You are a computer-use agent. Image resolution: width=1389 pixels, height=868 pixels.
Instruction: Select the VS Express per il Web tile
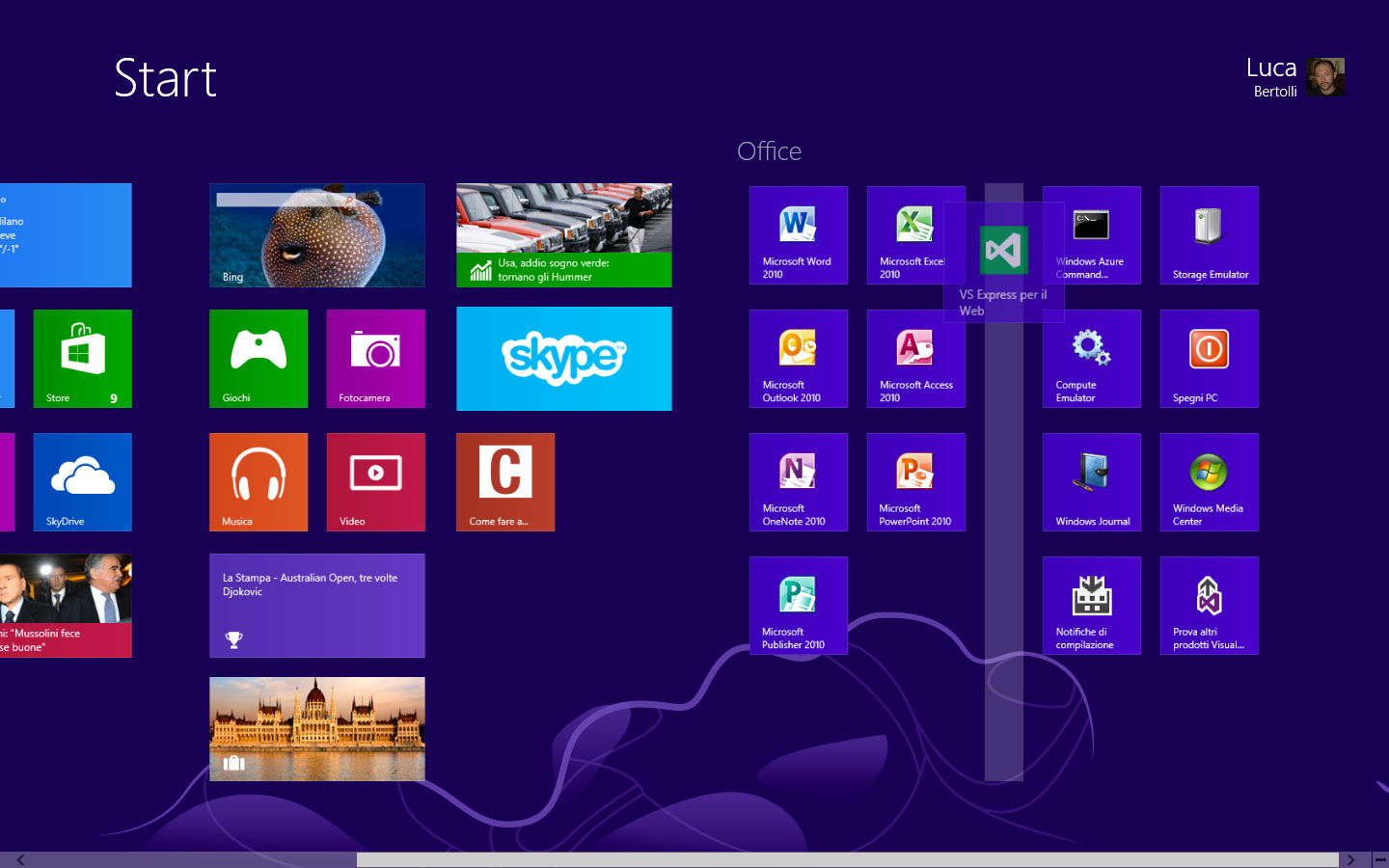click(1004, 262)
